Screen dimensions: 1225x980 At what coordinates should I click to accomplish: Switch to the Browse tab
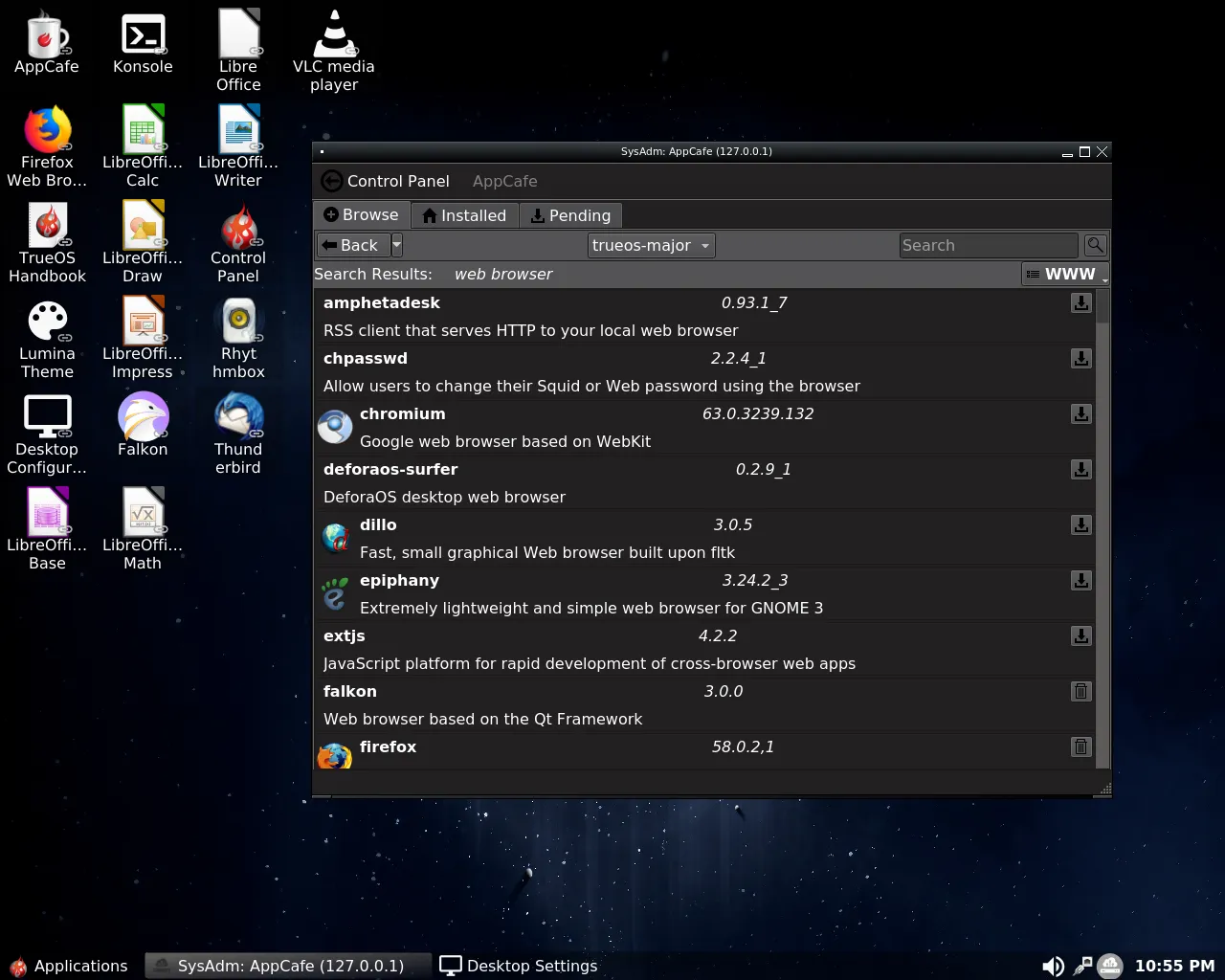(x=362, y=214)
